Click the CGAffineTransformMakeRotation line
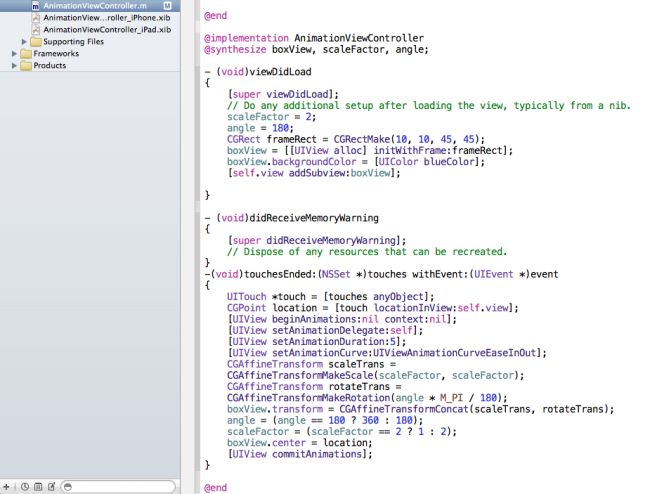The height and width of the screenshot is (494, 650). [367, 398]
